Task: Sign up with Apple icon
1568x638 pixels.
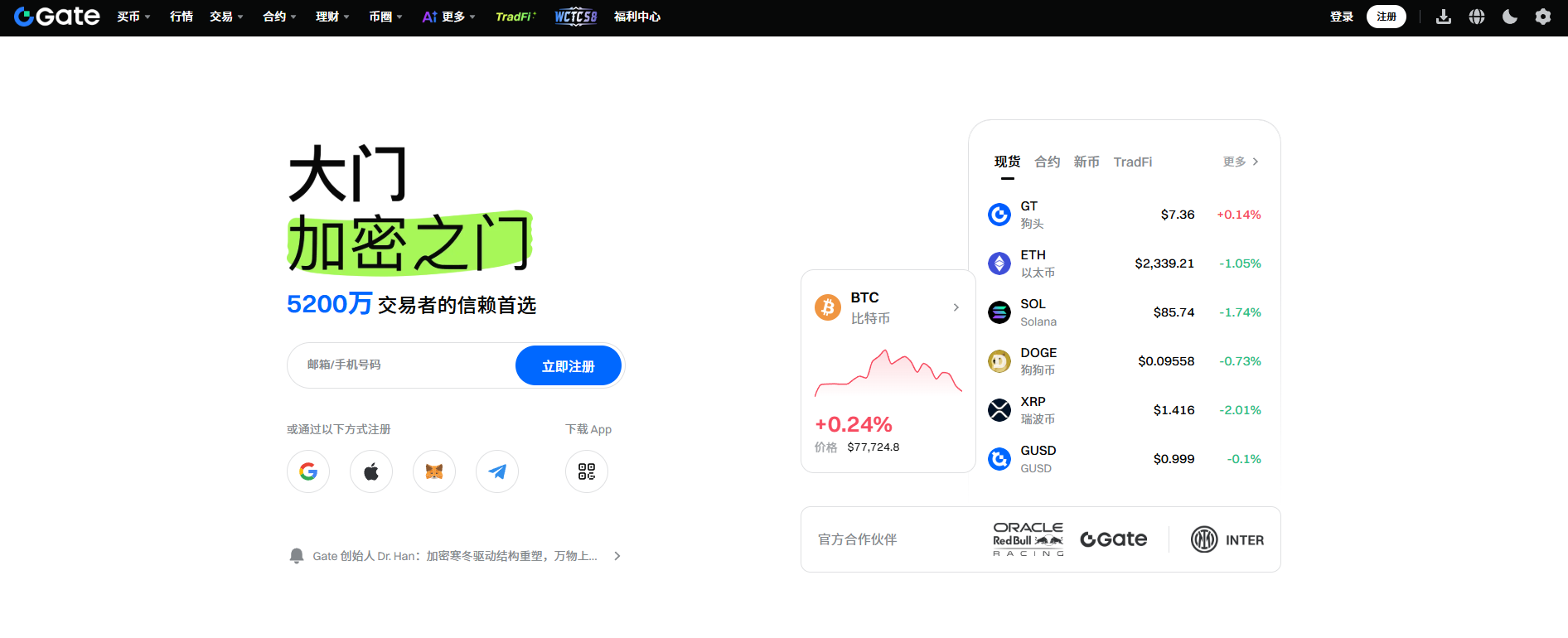Action: pyautogui.click(x=371, y=471)
